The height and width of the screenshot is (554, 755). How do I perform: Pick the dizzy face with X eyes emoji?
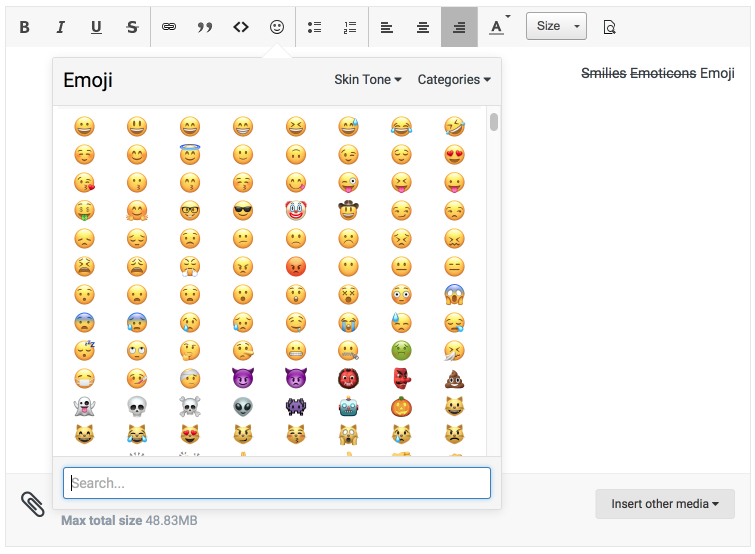[x=348, y=294]
